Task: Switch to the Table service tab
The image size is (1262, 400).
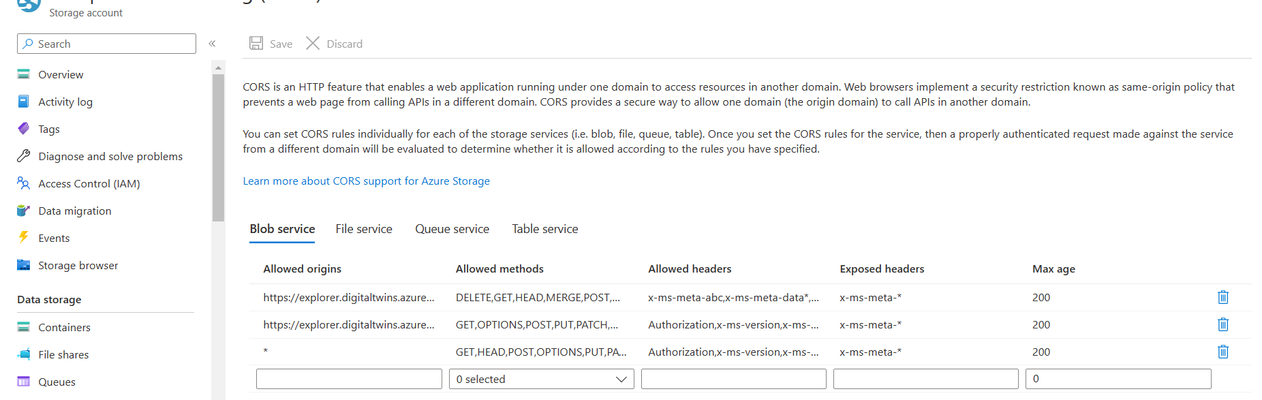Action: pyautogui.click(x=545, y=229)
